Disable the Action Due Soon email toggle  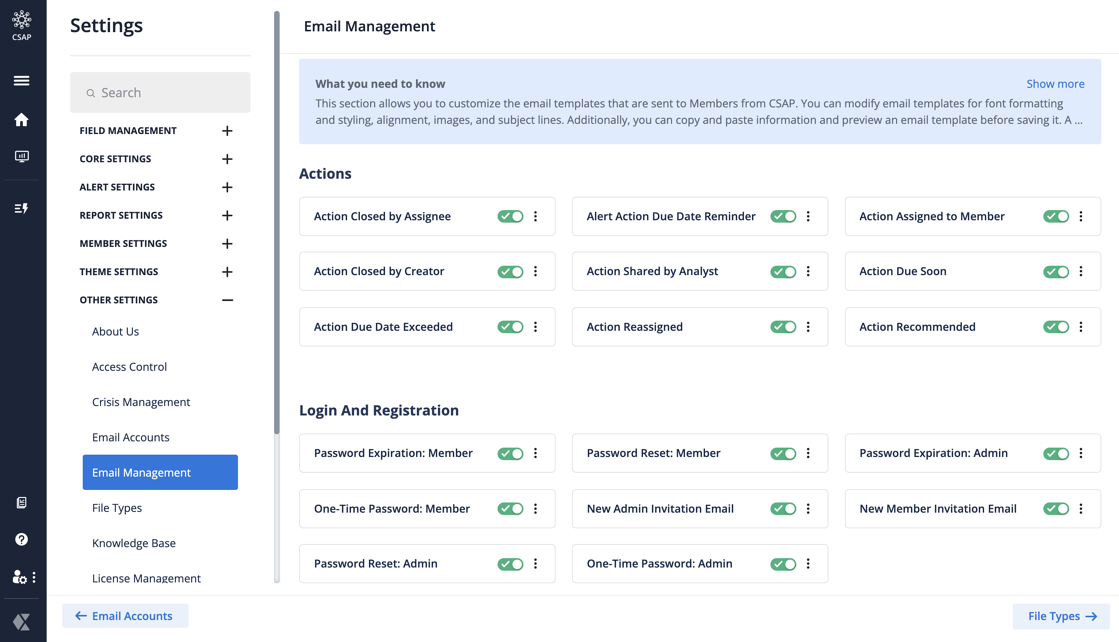pos(1056,272)
